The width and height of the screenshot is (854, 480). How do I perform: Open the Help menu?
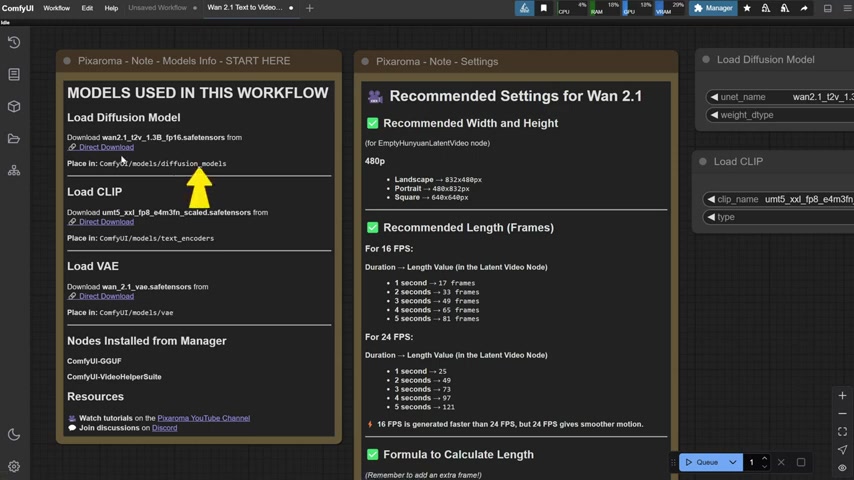[111, 8]
